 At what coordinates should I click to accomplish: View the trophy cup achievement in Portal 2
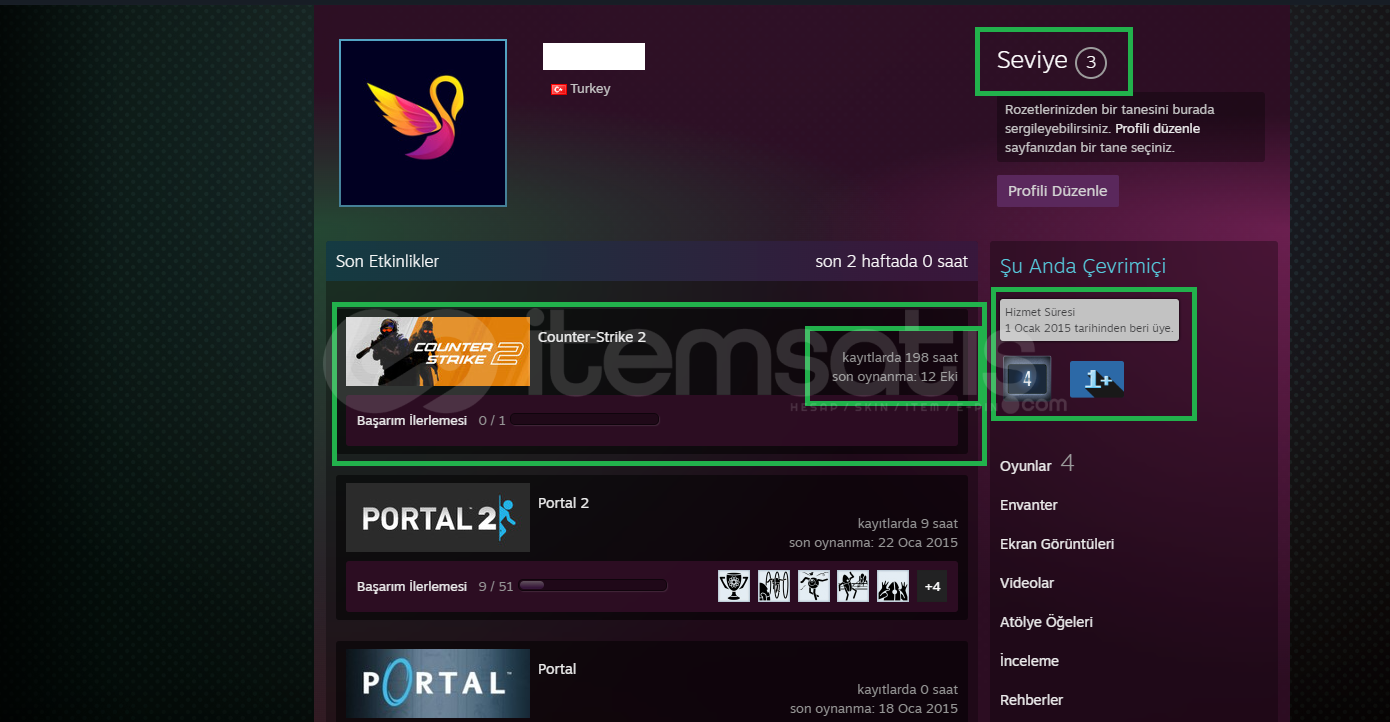pos(734,586)
